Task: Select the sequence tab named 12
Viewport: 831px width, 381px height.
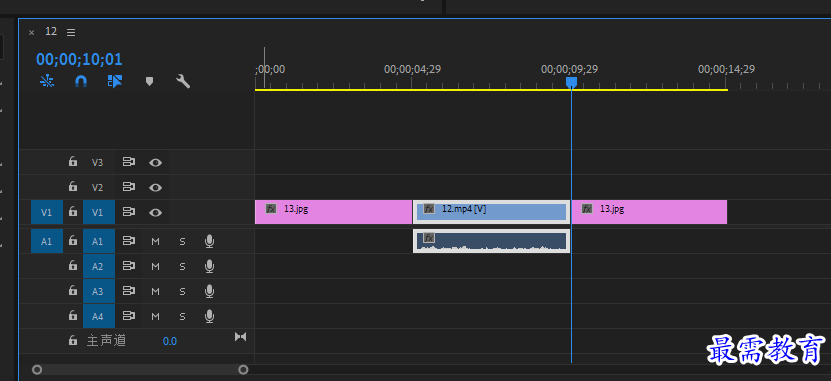Action: point(51,31)
